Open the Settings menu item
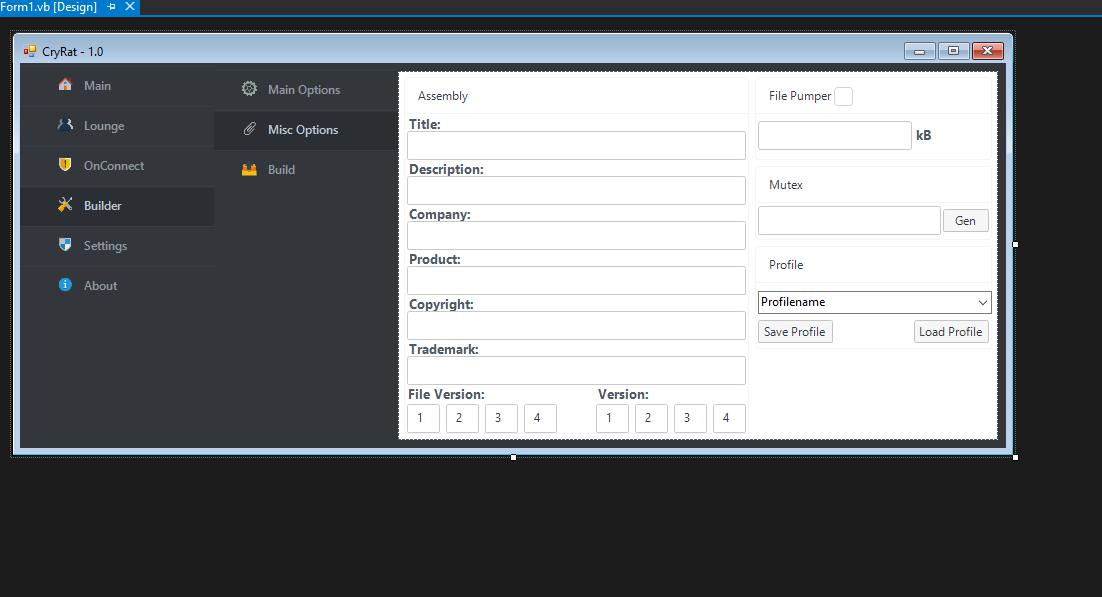Viewport: 1102px width, 597px height. click(117, 246)
